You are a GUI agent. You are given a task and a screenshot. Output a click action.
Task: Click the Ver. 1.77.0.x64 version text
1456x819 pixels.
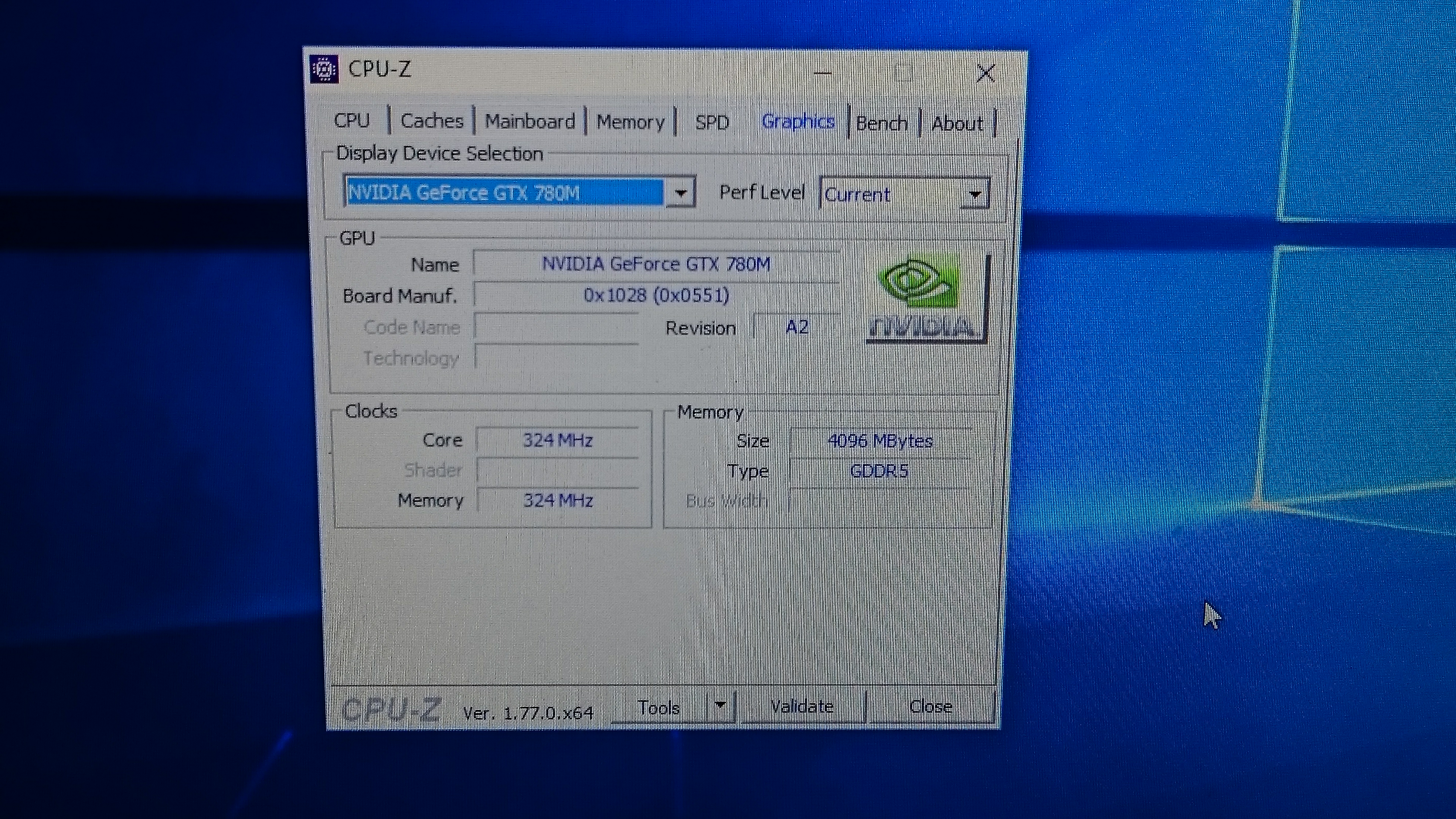point(528,713)
